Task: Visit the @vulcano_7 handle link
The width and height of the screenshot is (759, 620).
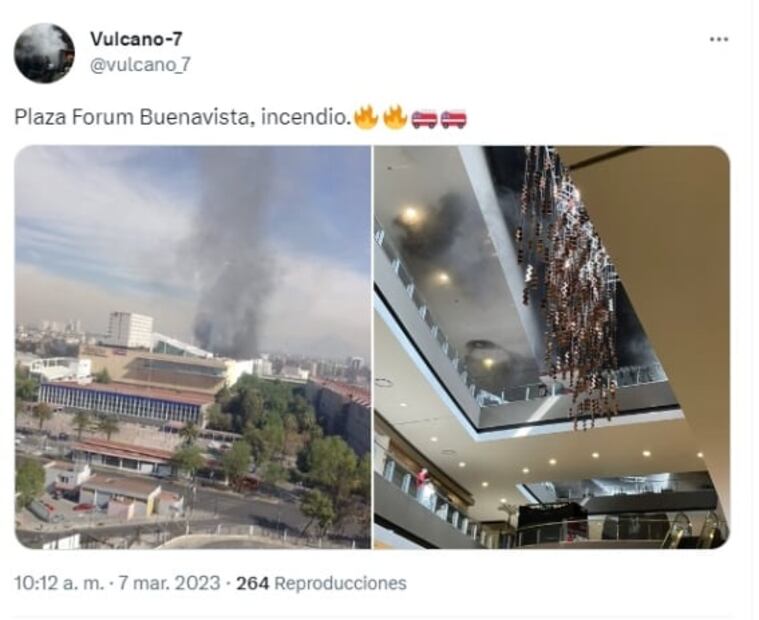Action: 140,64
